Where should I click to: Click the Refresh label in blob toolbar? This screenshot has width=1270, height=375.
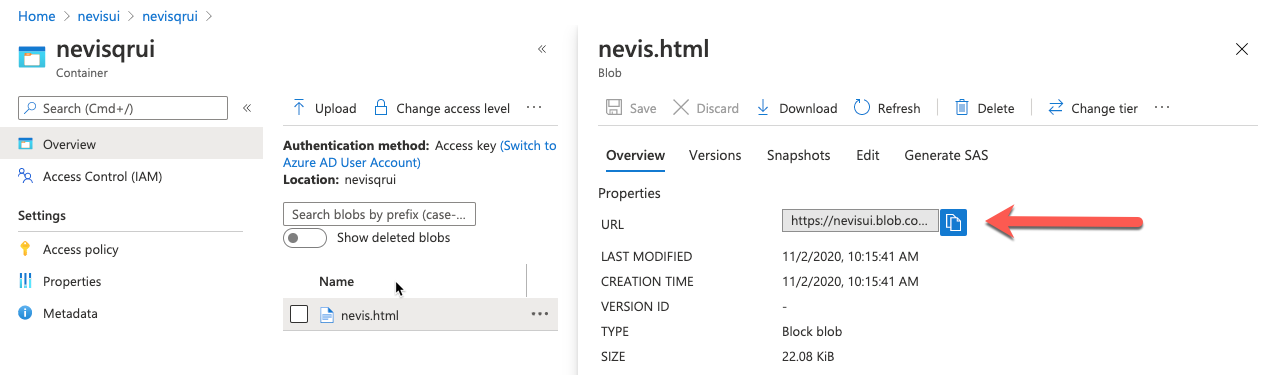[899, 108]
